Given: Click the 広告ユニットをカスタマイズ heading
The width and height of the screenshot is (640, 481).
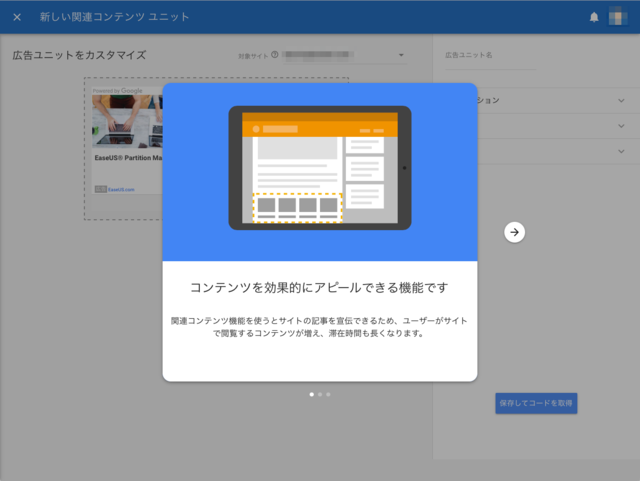Looking at the screenshot, I should click(x=79, y=55).
